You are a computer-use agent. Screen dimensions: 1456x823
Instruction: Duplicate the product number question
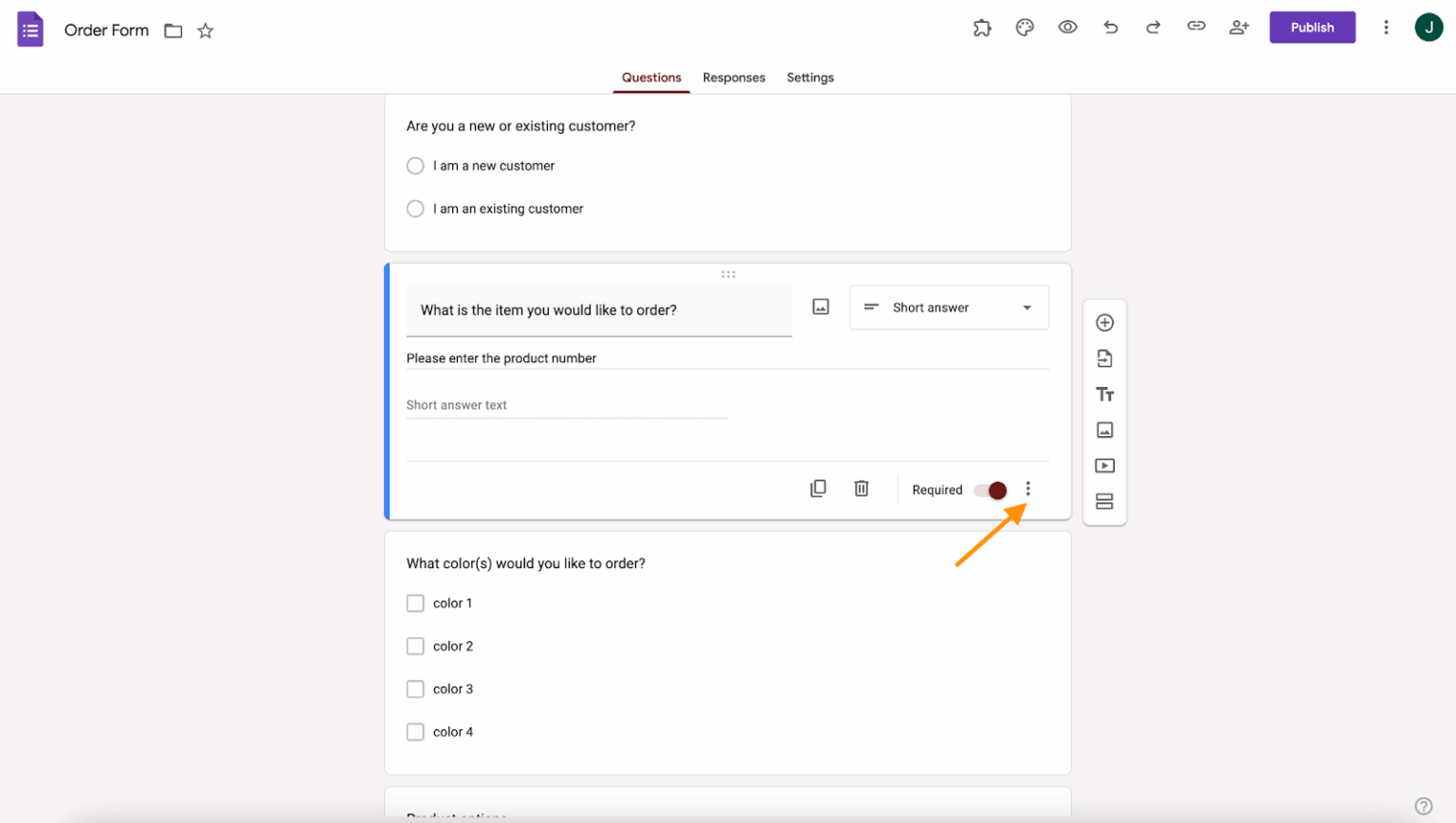point(817,488)
